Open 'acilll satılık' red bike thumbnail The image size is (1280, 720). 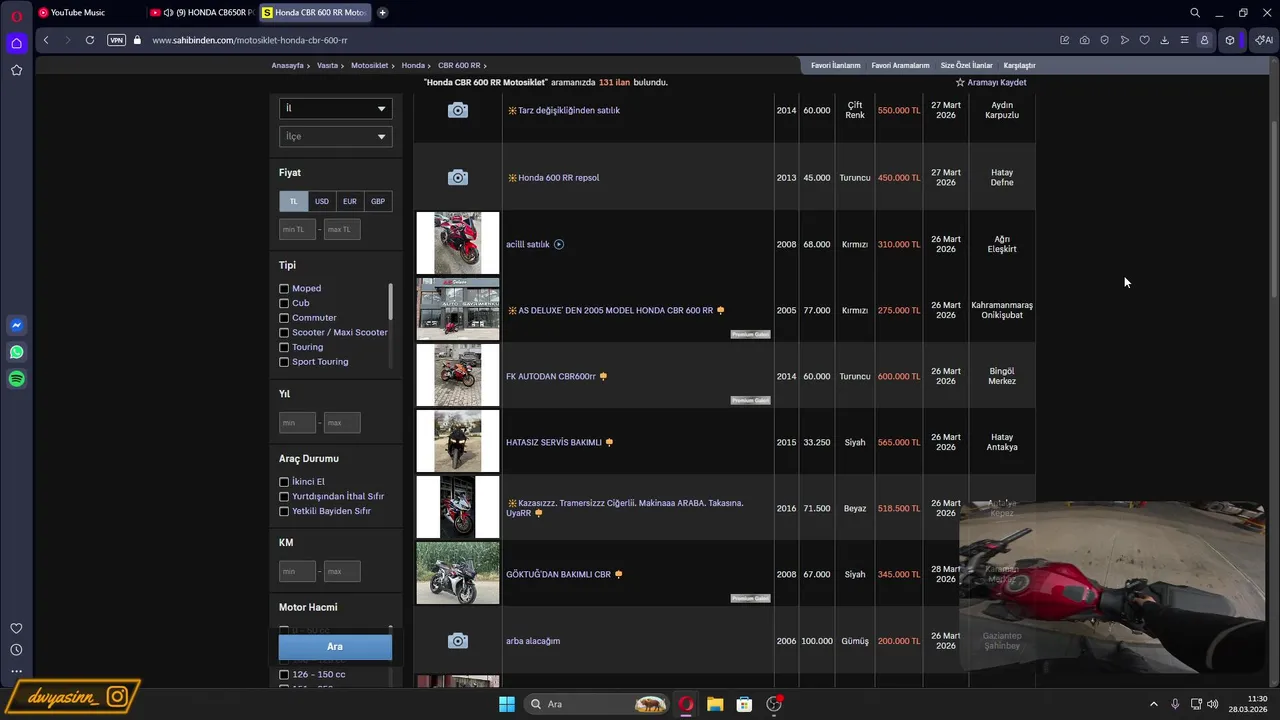click(458, 243)
